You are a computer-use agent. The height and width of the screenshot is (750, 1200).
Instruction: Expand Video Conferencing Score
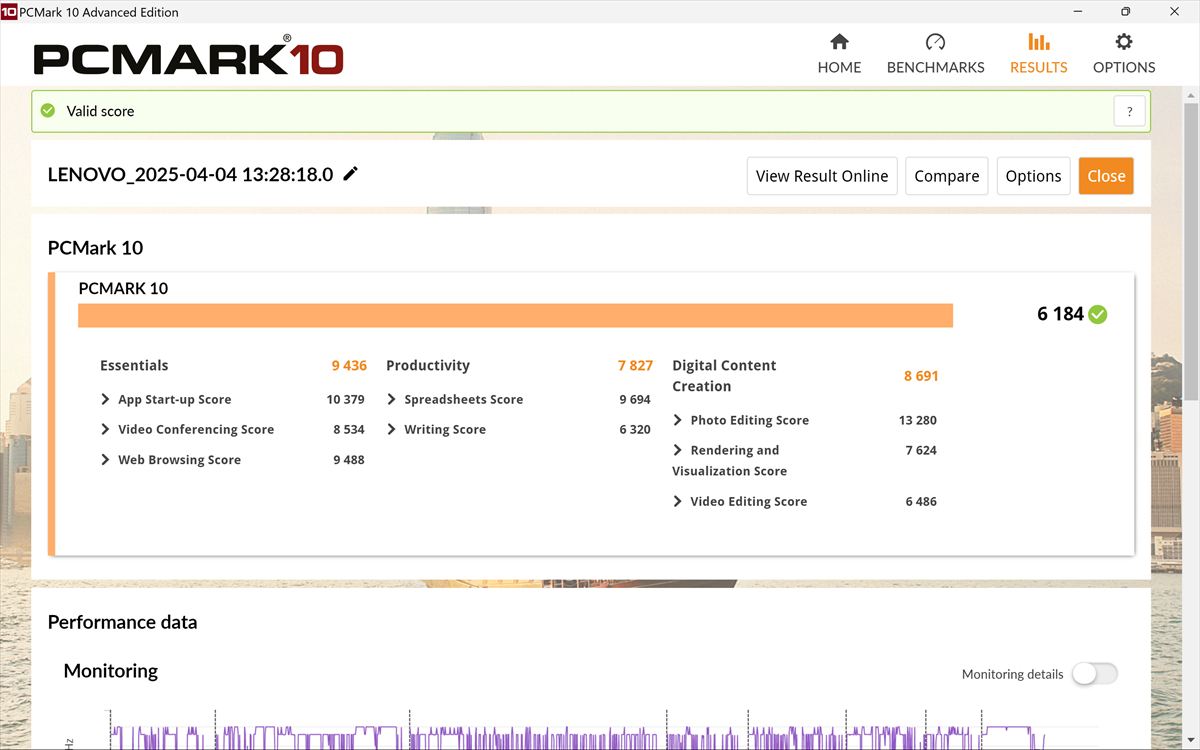point(105,429)
